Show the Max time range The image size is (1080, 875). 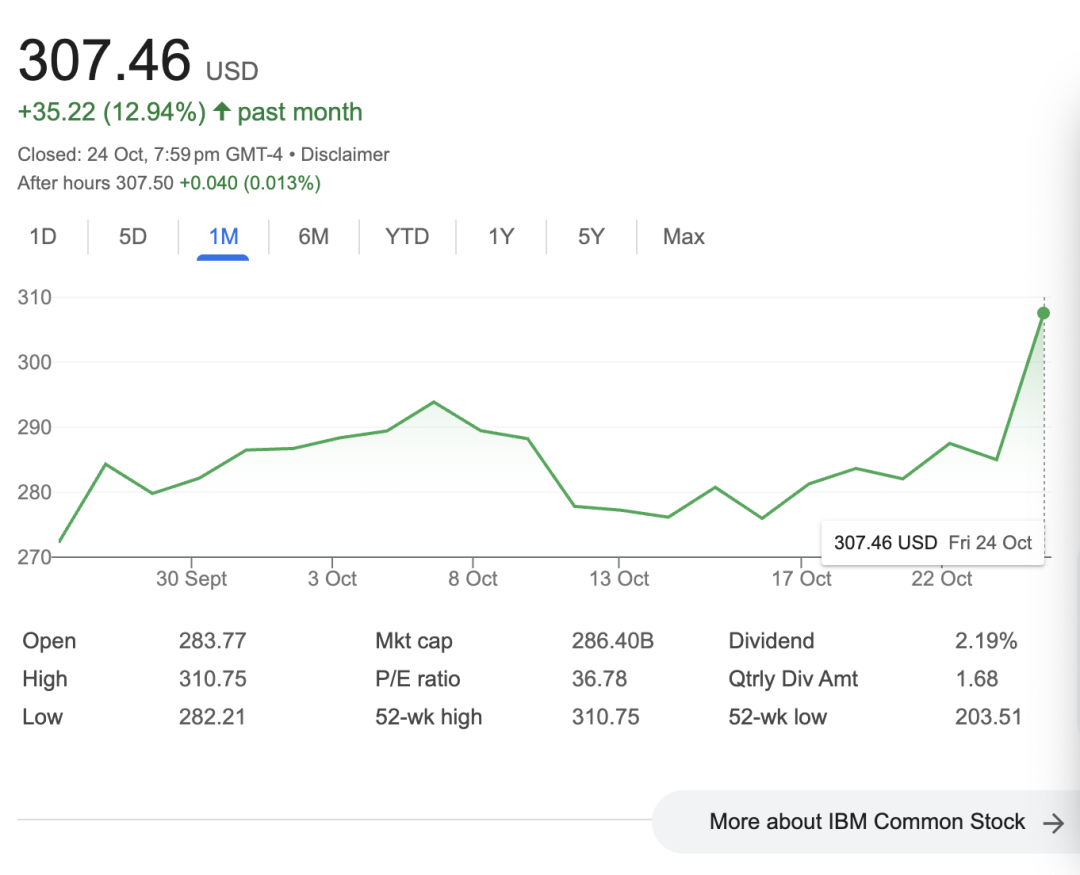[684, 237]
